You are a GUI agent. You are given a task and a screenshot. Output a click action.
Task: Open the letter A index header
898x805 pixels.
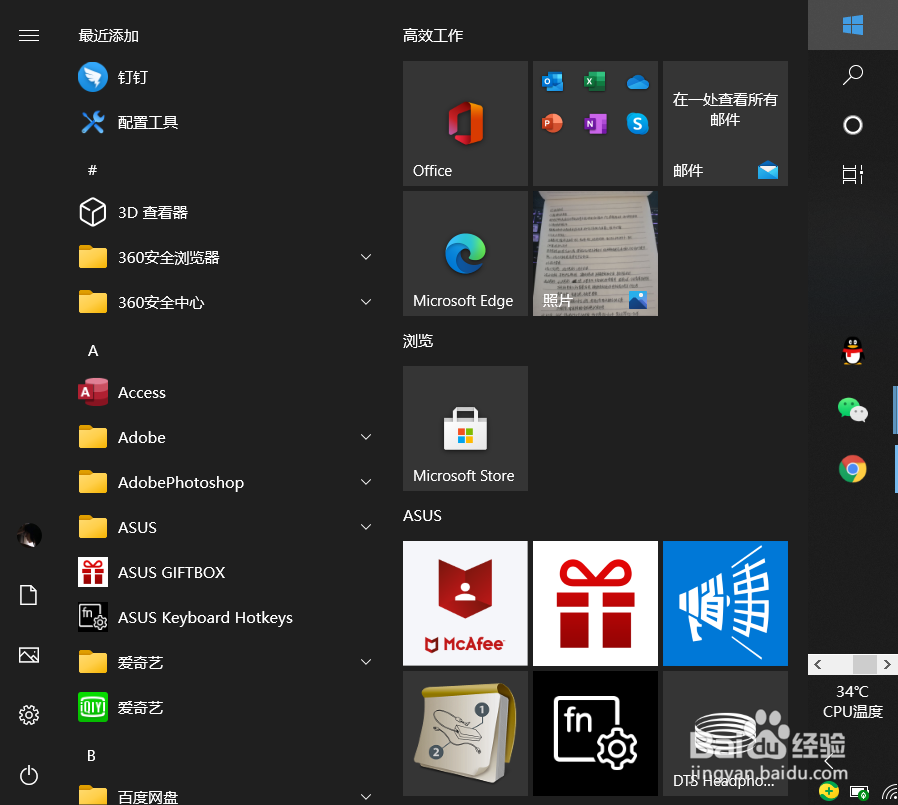93,350
